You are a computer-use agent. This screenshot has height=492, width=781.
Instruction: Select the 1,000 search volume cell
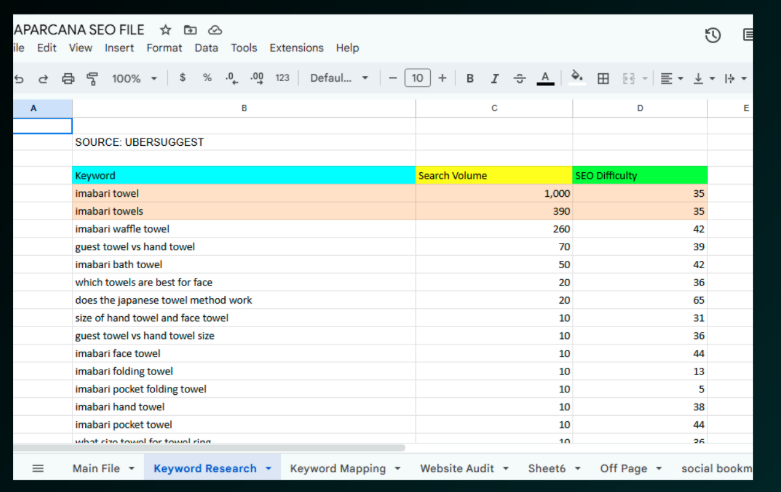[x=494, y=193]
